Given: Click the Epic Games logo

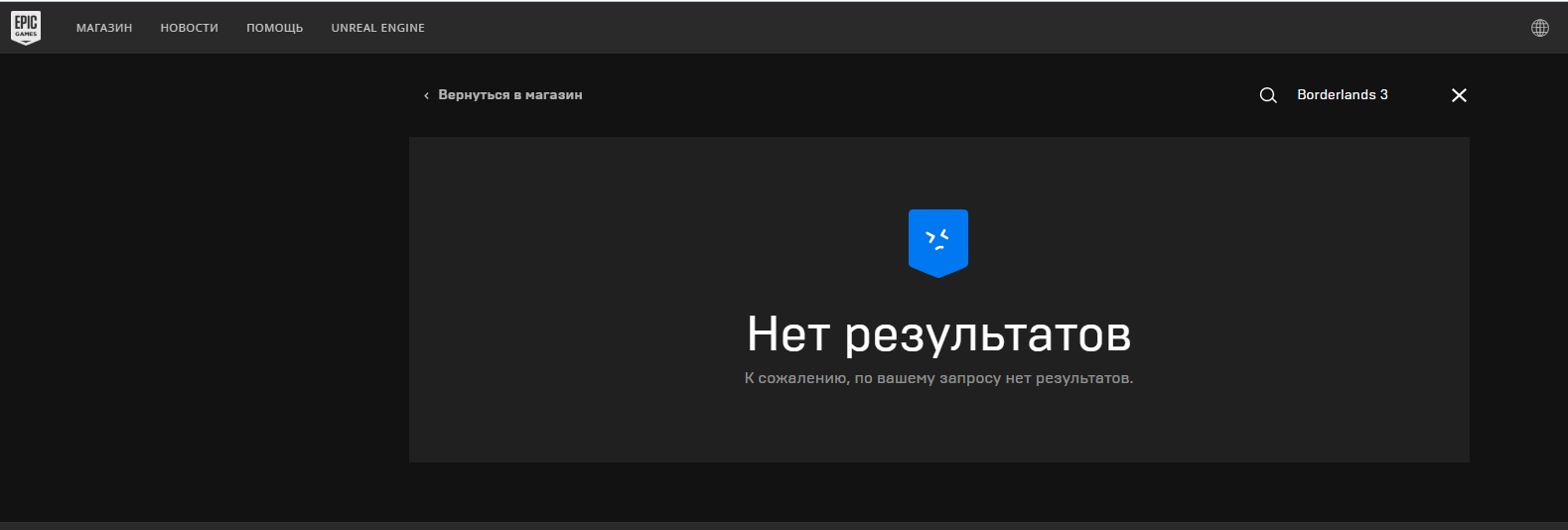Looking at the screenshot, I should pyautogui.click(x=26, y=28).
